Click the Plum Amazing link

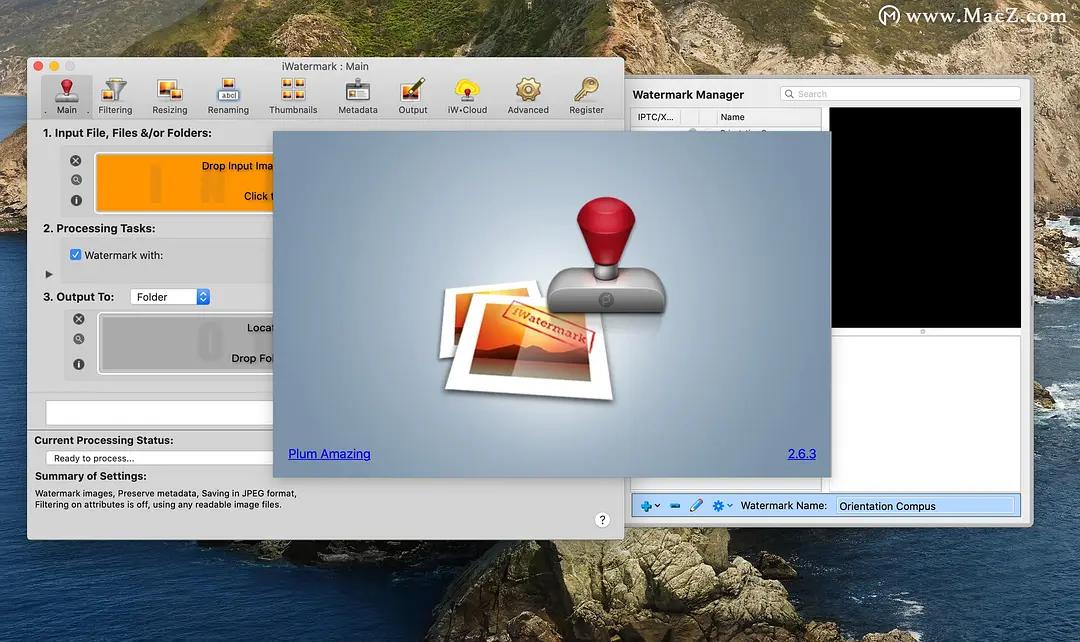[x=329, y=454]
